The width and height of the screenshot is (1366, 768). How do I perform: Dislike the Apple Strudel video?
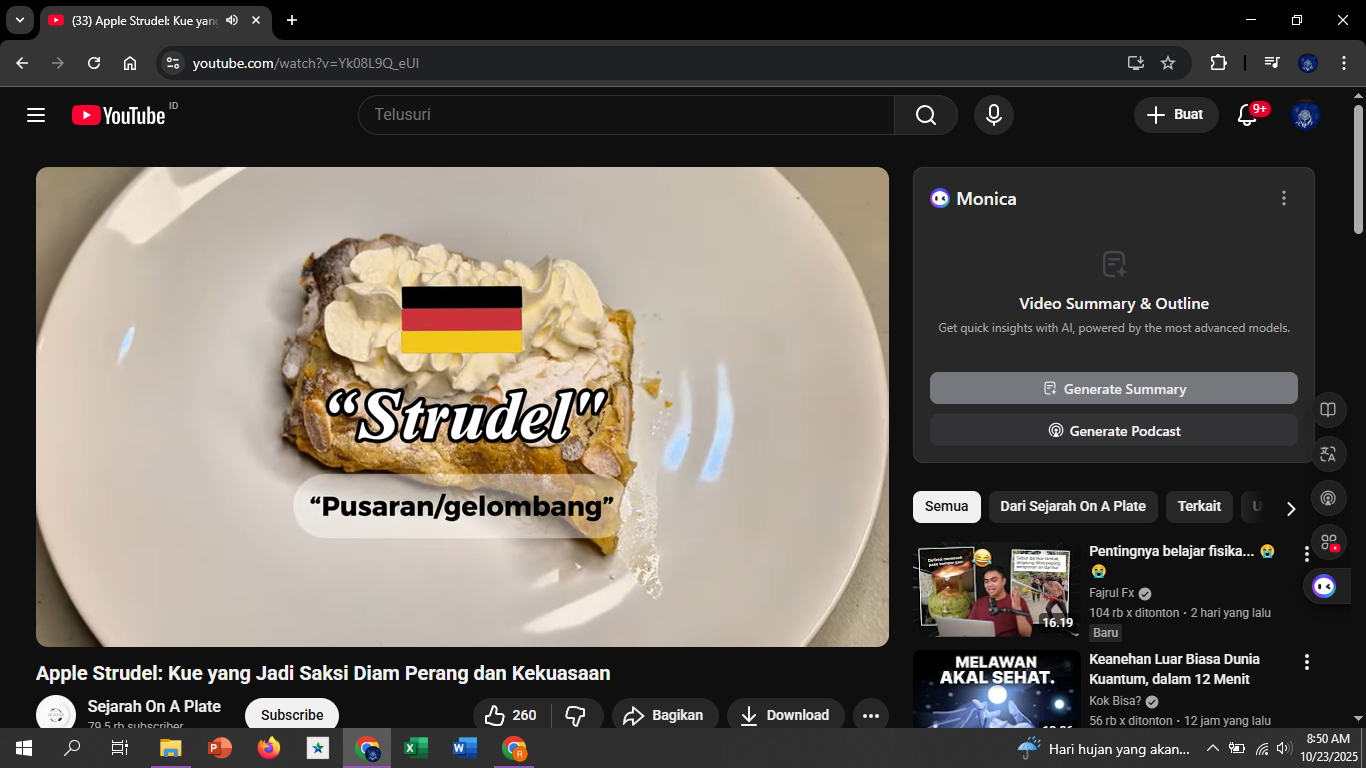click(x=575, y=715)
